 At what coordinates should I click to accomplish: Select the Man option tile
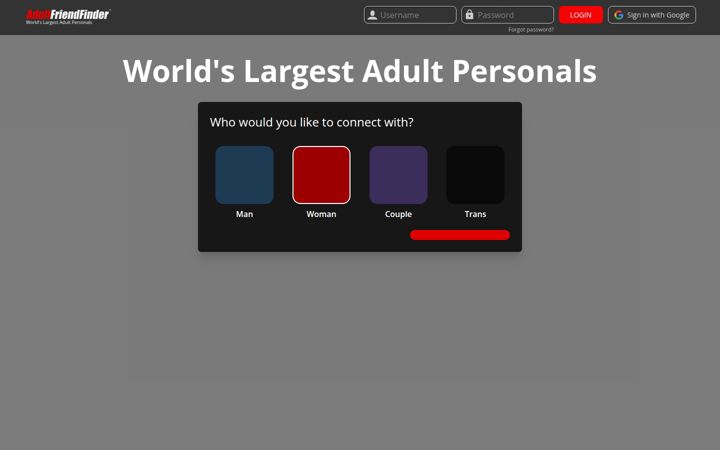(244, 175)
